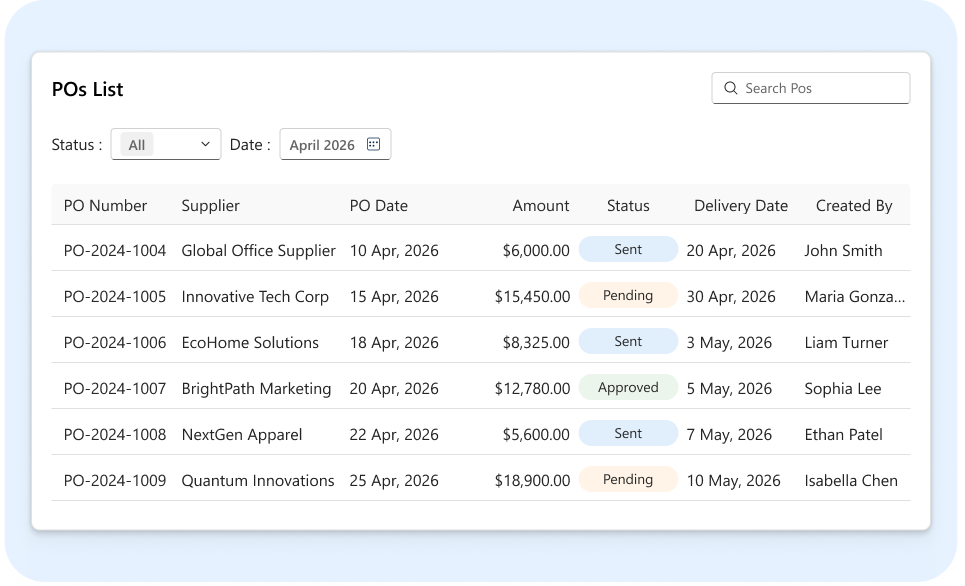
Task: Focus the Search Pos input field
Action: click(811, 88)
